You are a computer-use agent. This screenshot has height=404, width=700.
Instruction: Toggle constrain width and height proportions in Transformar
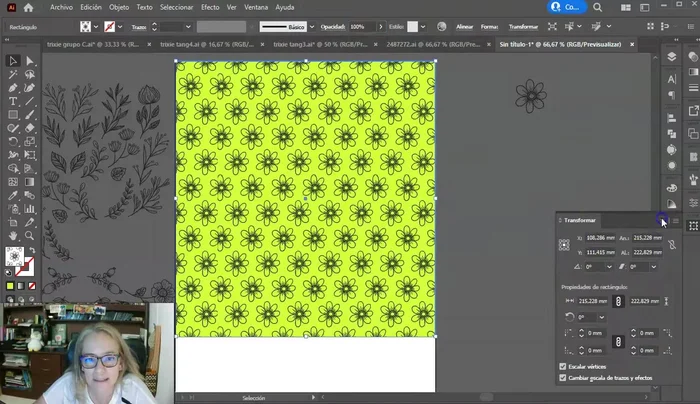(672, 245)
